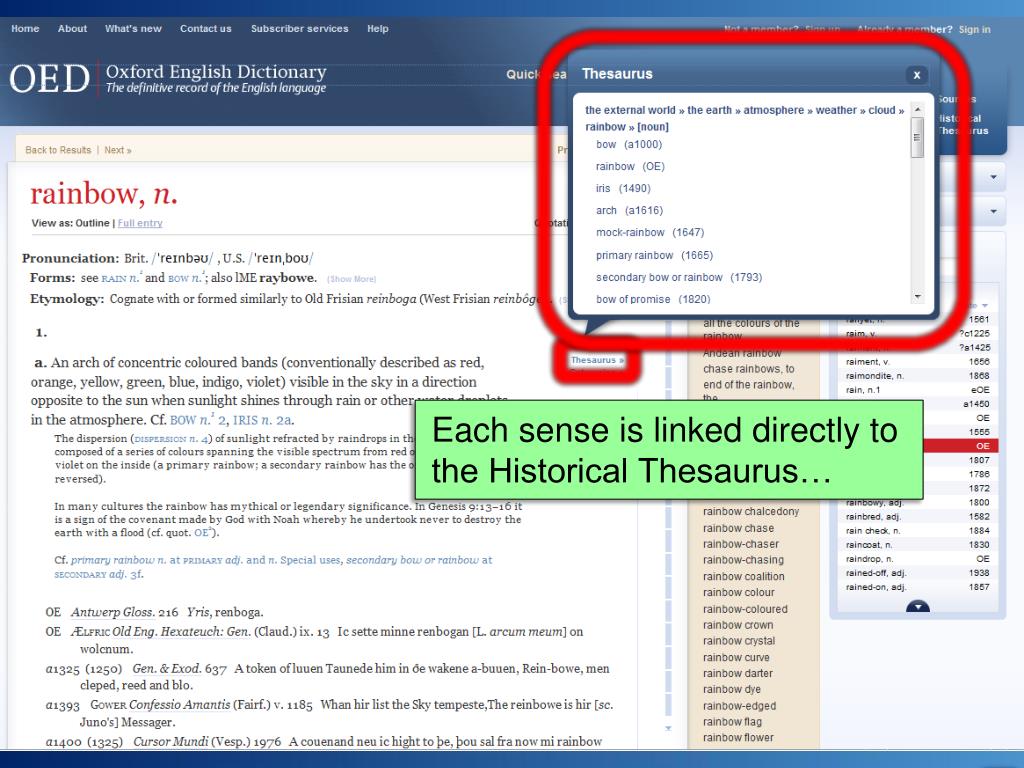Select 'iris (1490)' thesaurus entry
1024x768 pixels.
click(x=623, y=188)
